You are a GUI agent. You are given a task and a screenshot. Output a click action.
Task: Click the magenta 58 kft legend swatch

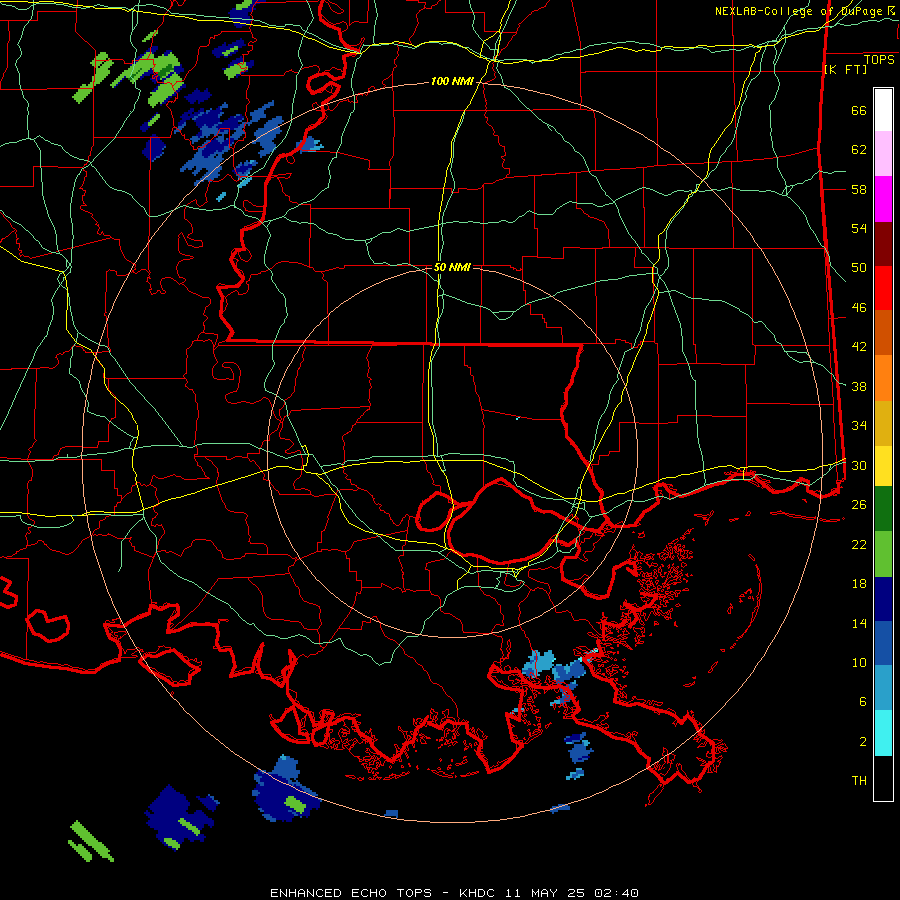tap(883, 199)
